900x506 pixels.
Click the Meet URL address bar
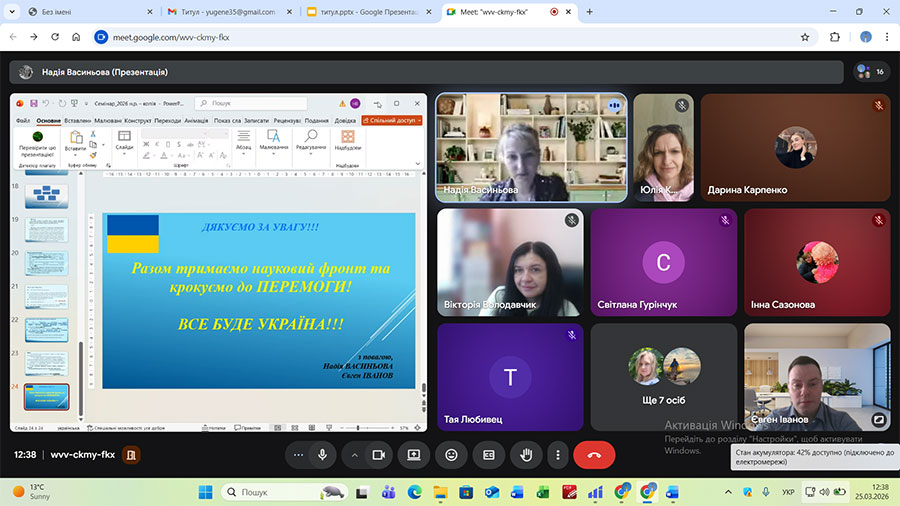coord(400,37)
